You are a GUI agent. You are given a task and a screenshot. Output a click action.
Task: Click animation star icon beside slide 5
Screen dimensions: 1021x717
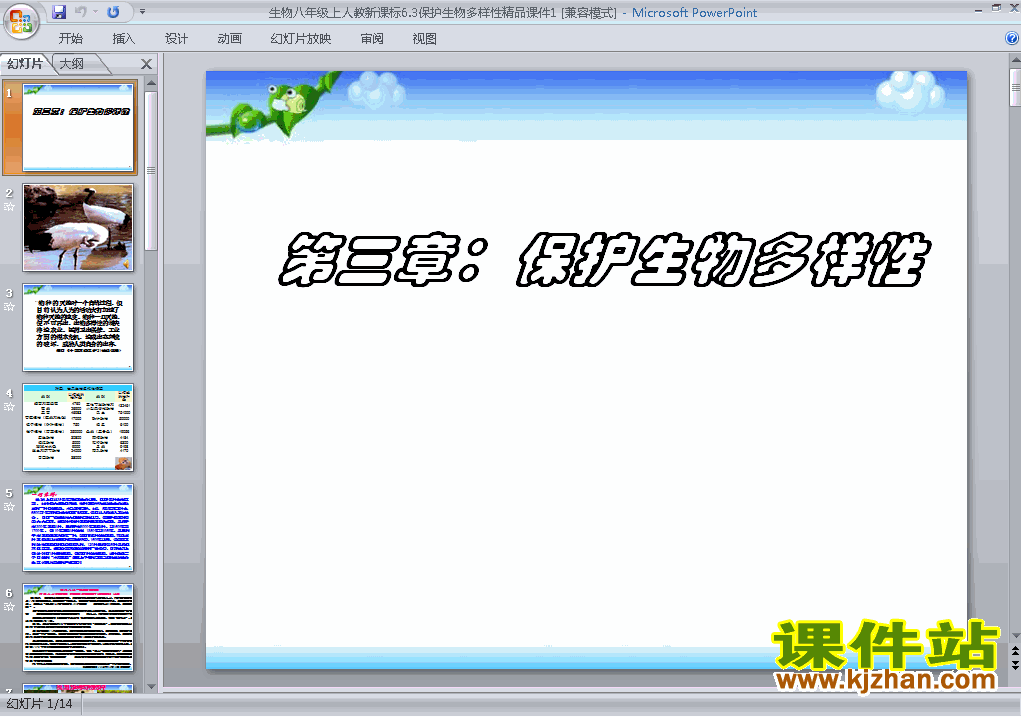pos(9,507)
